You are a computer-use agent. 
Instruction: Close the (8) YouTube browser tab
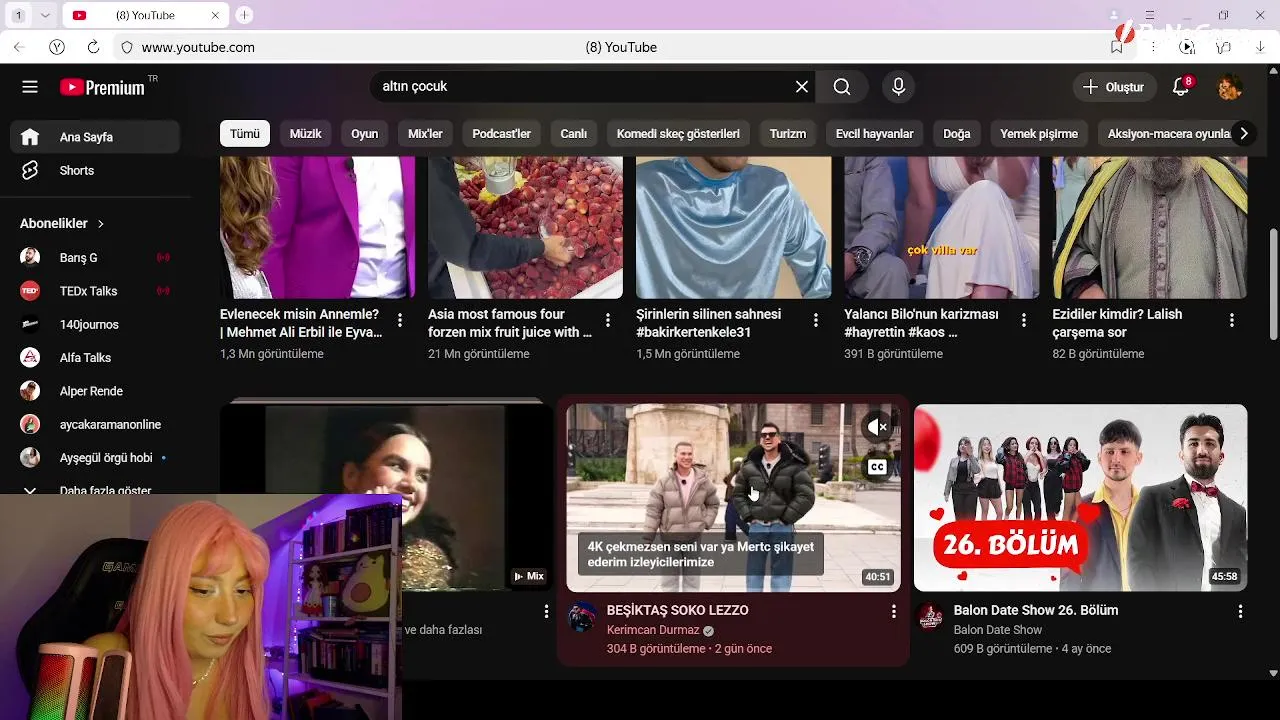(215, 15)
